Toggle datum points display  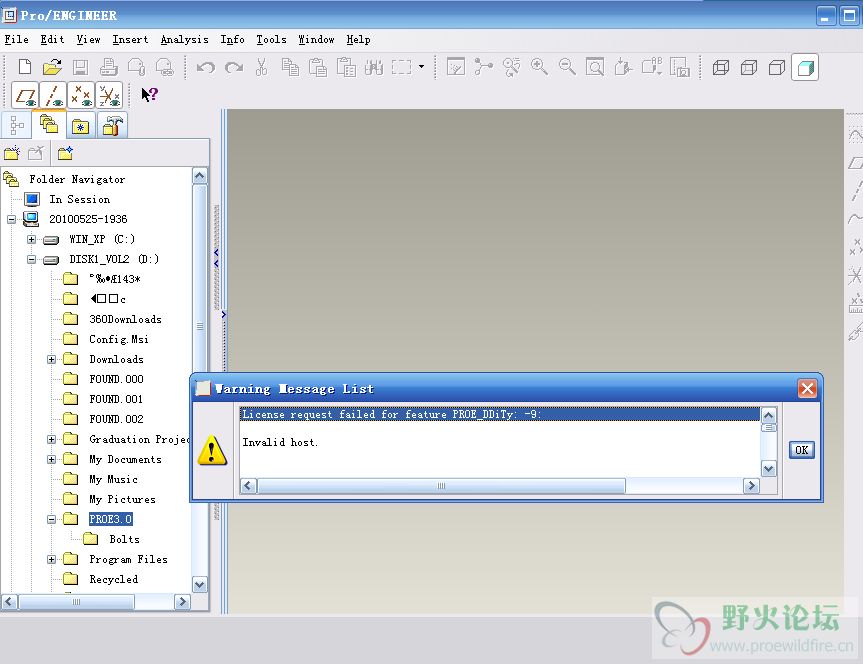coord(81,95)
